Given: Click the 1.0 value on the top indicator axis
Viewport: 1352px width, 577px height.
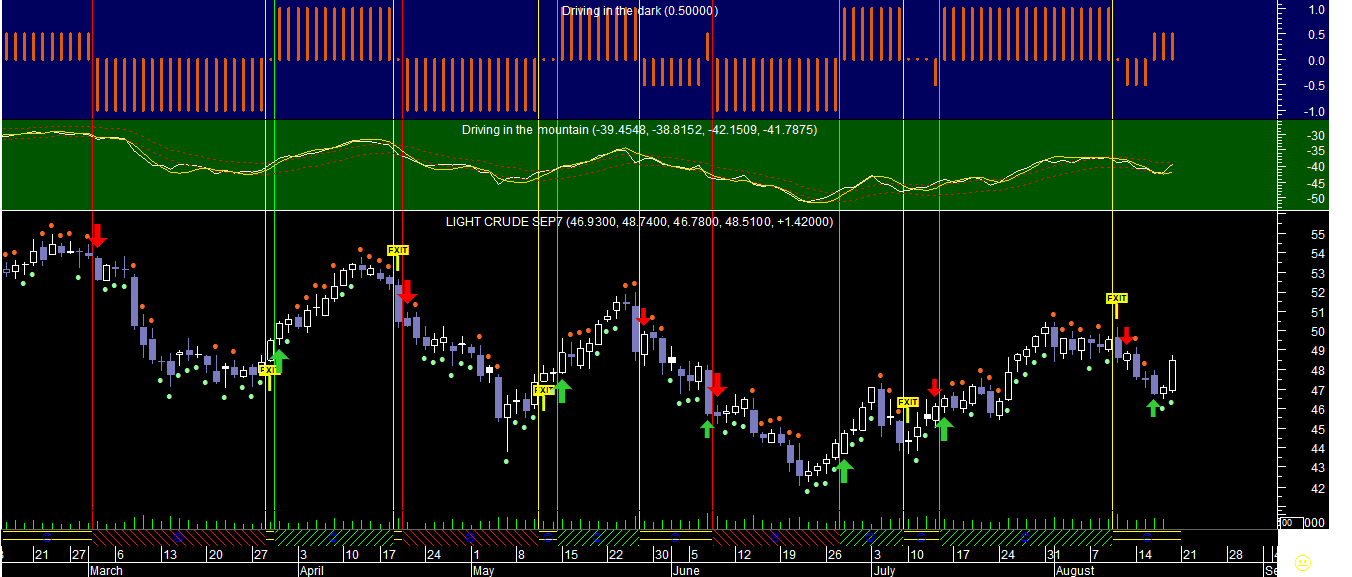Looking at the screenshot, I should click(x=1317, y=9).
